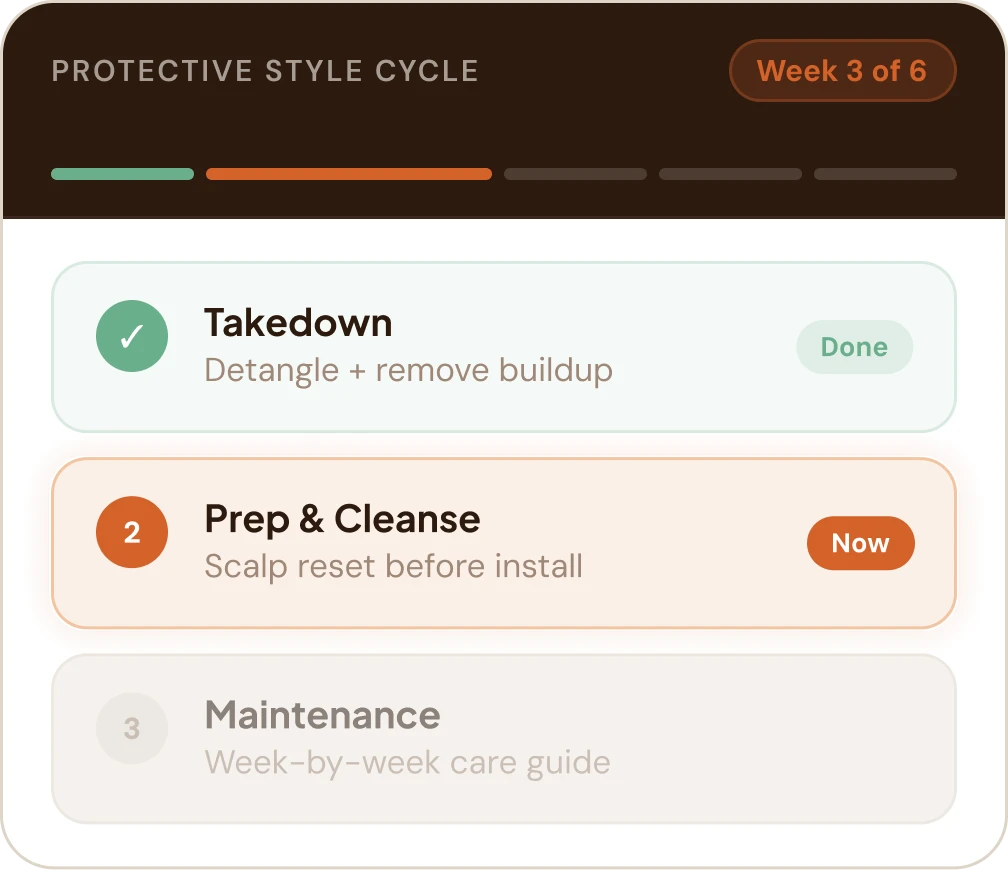This screenshot has width=1008, height=870.
Task: Open the Week 3 of 6 selector
Action: pos(843,70)
